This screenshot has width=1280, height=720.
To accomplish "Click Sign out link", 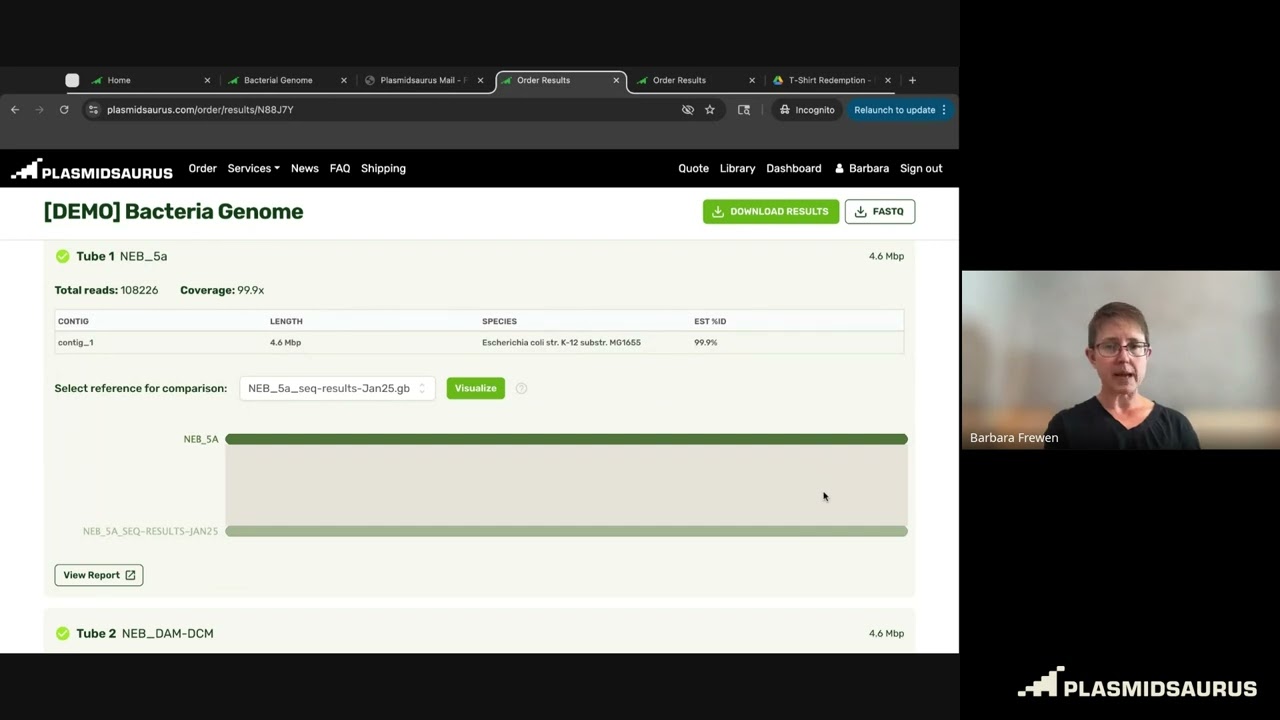I will tap(921, 168).
